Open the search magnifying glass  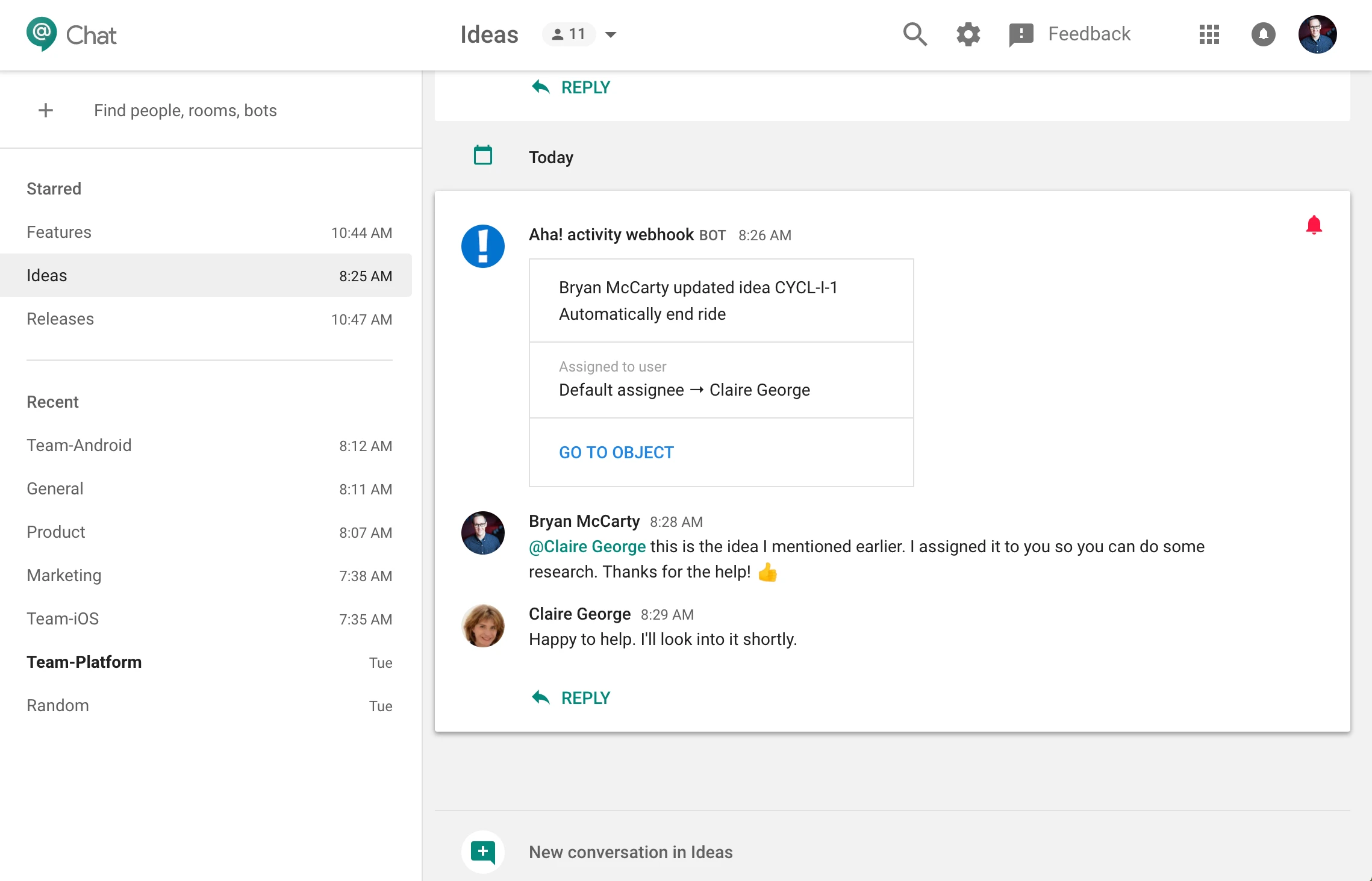(914, 34)
